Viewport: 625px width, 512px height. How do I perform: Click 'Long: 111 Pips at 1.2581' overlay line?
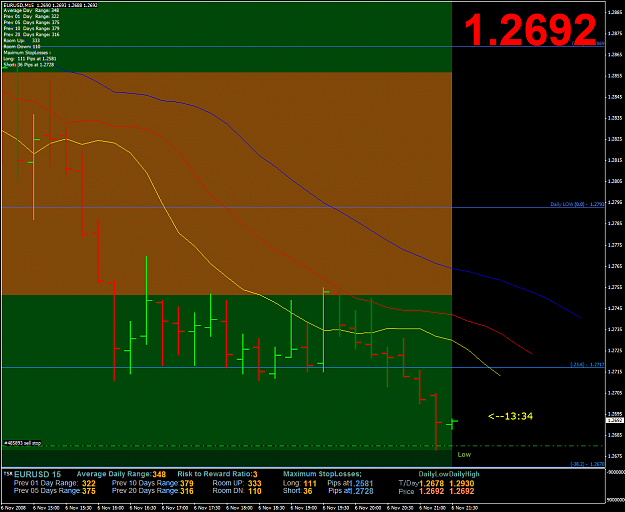pyautogui.click(x=29, y=59)
